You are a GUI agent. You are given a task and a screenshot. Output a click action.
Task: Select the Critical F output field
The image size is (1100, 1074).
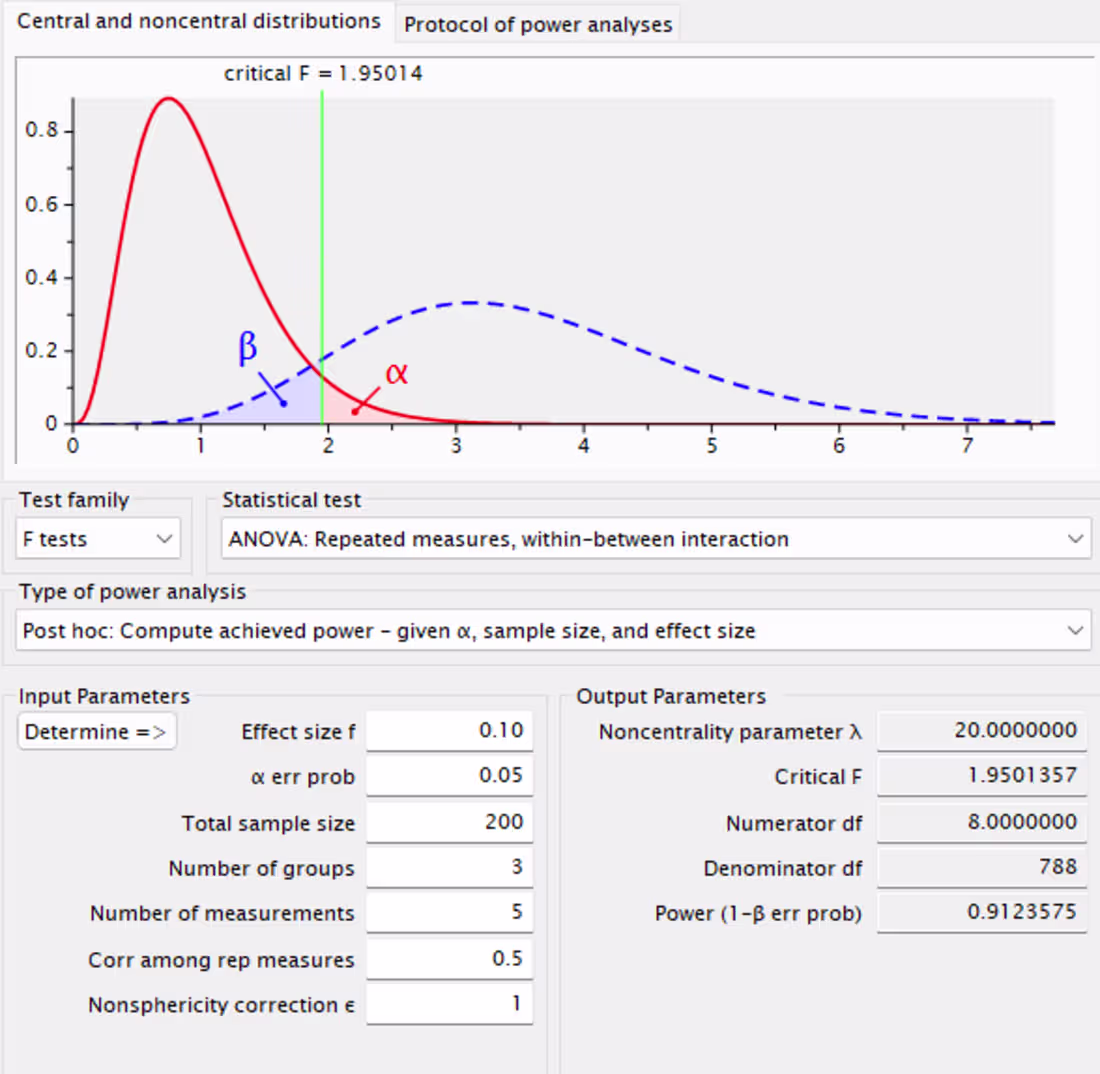(981, 776)
